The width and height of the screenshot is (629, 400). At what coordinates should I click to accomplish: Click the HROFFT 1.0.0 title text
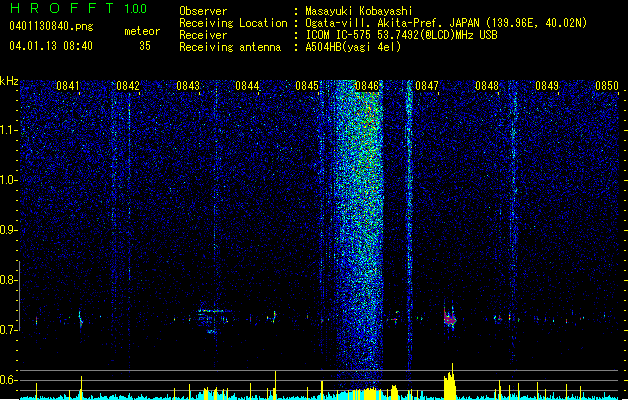pyautogui.click(x=78, y=8)
